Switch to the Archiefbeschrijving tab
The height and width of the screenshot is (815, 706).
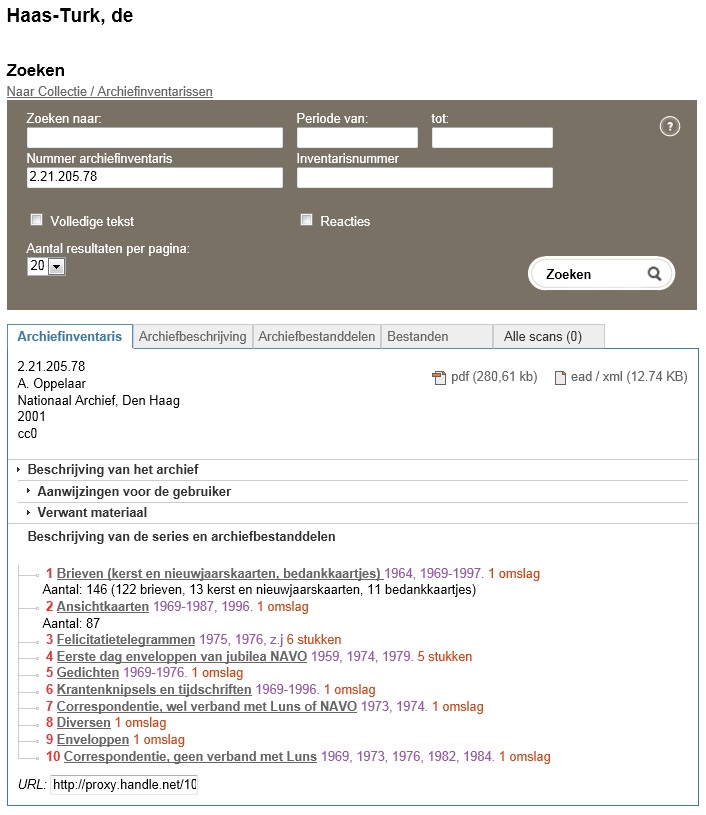[x=192, y=337]
